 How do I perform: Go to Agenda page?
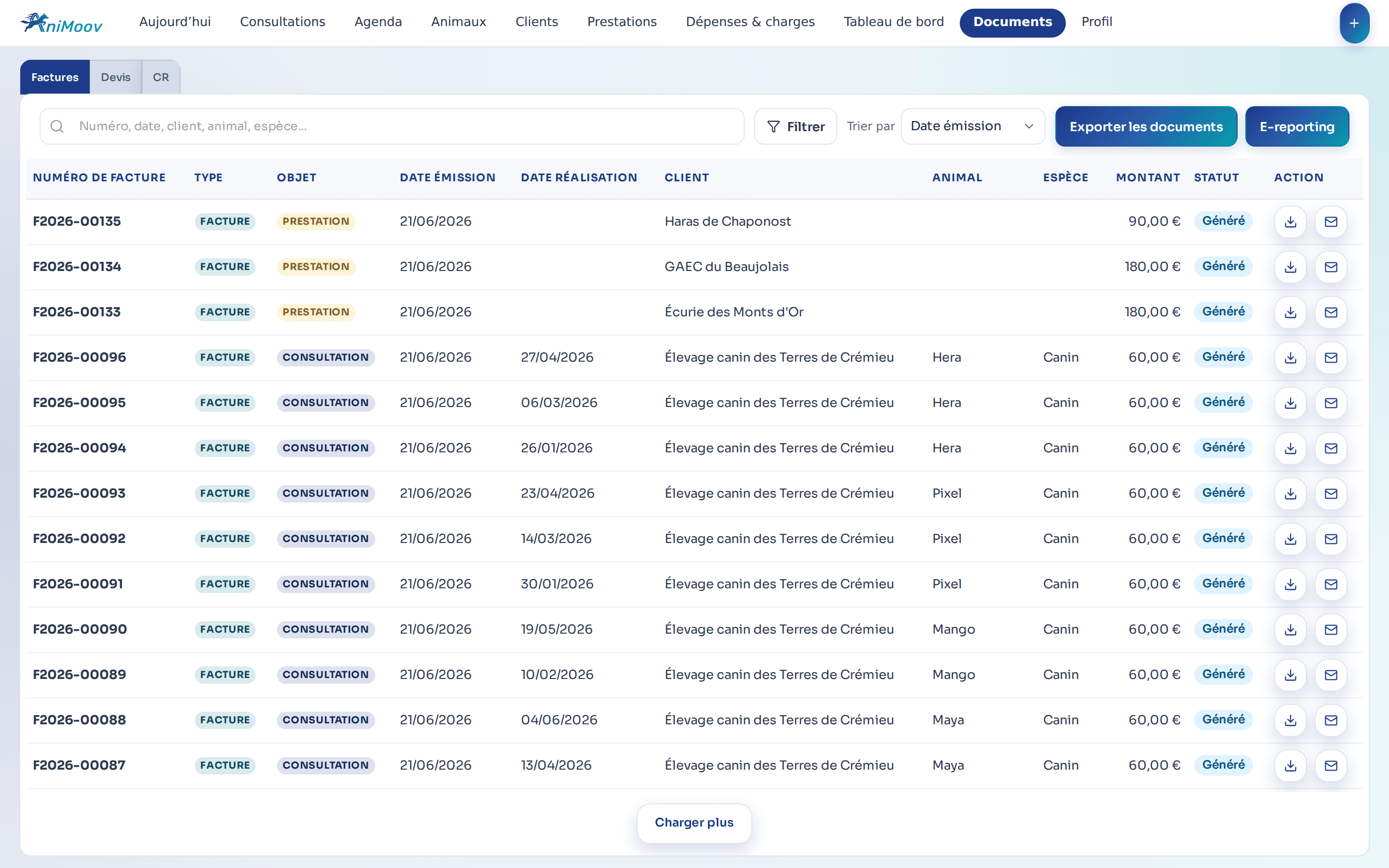378,22
